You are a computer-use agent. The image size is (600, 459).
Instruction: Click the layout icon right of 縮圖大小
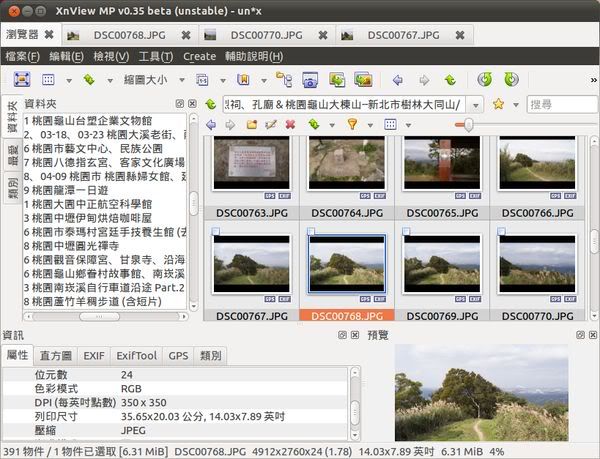pos(202,80)
